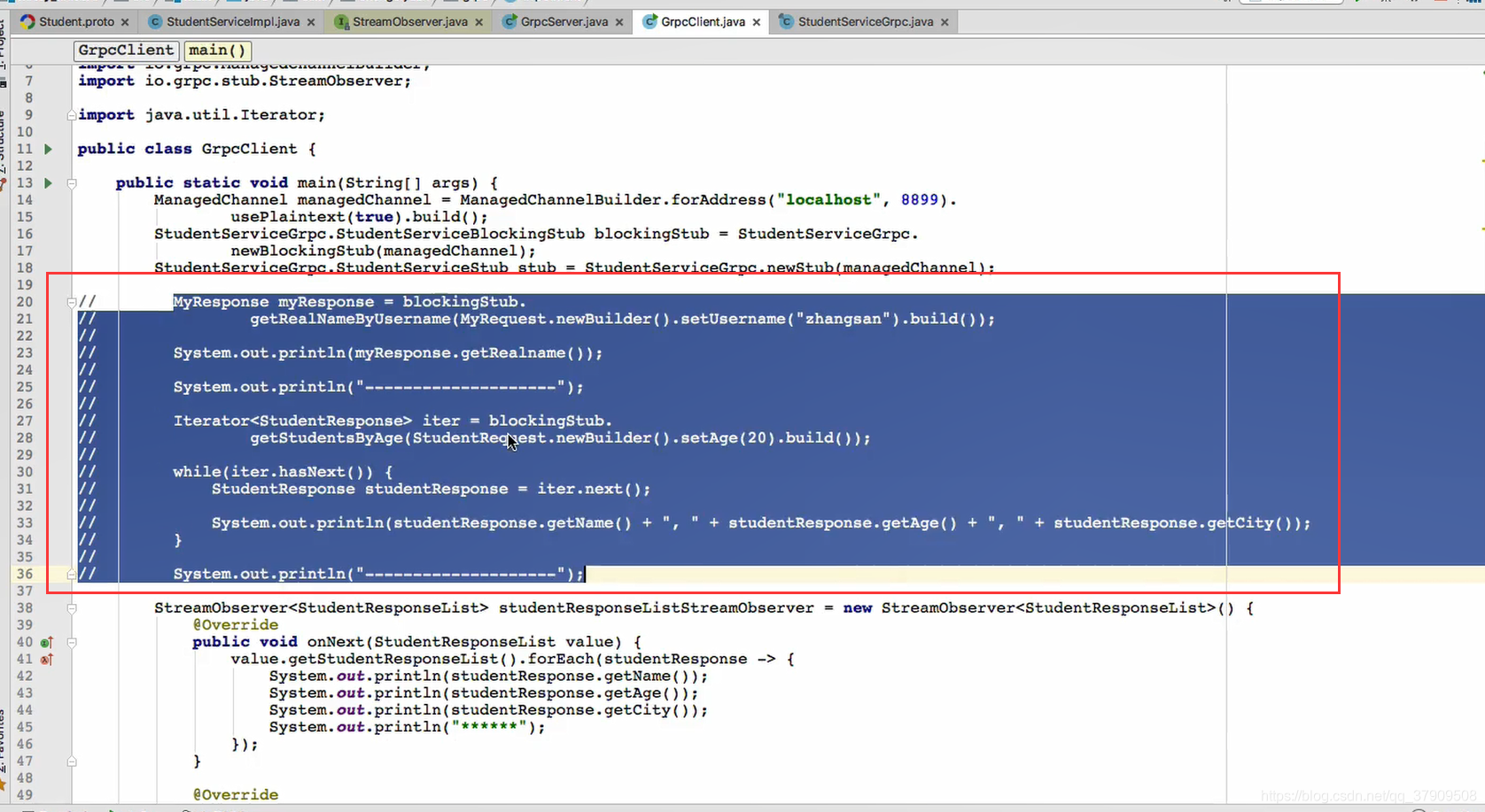
Task: Close the Student.proto tab
Action: (124, 22)
